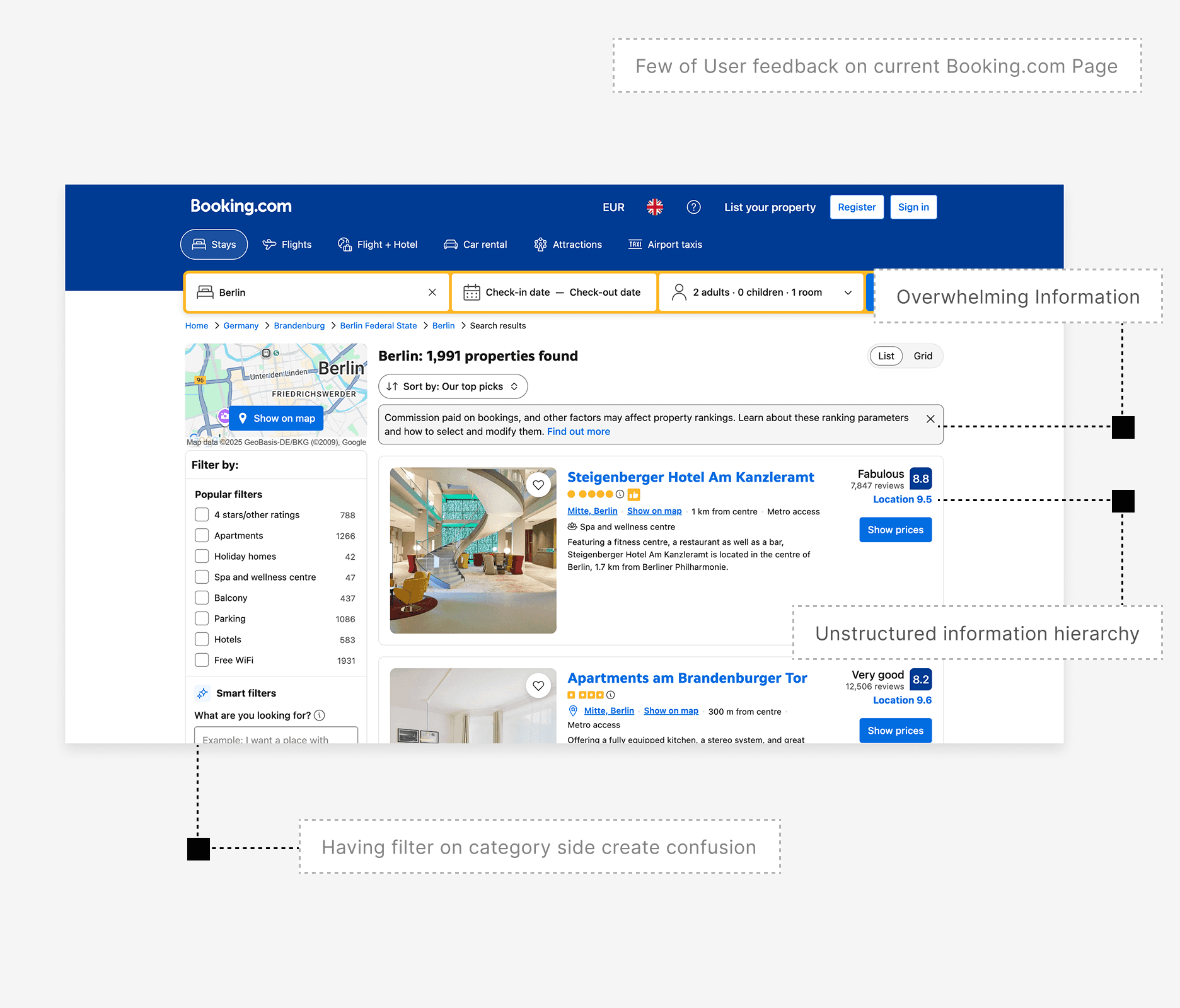Open the Check-out date picker
The height and width of the screenshot is (1008, 1180).
pyautogui.click(x=605, y=293)
